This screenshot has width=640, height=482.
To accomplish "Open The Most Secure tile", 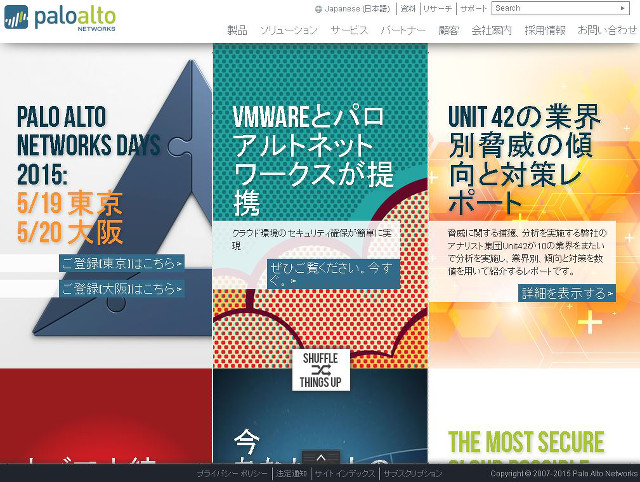I will point(534,415).
